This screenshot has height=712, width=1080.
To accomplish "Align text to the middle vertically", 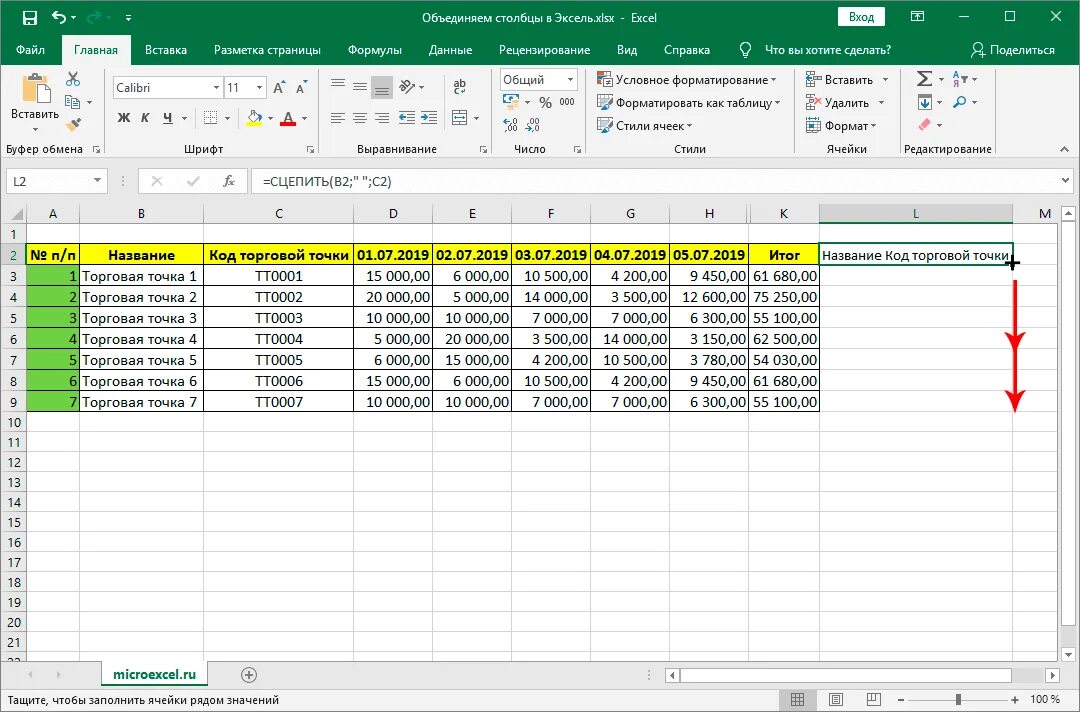I will tap(360, 87).
